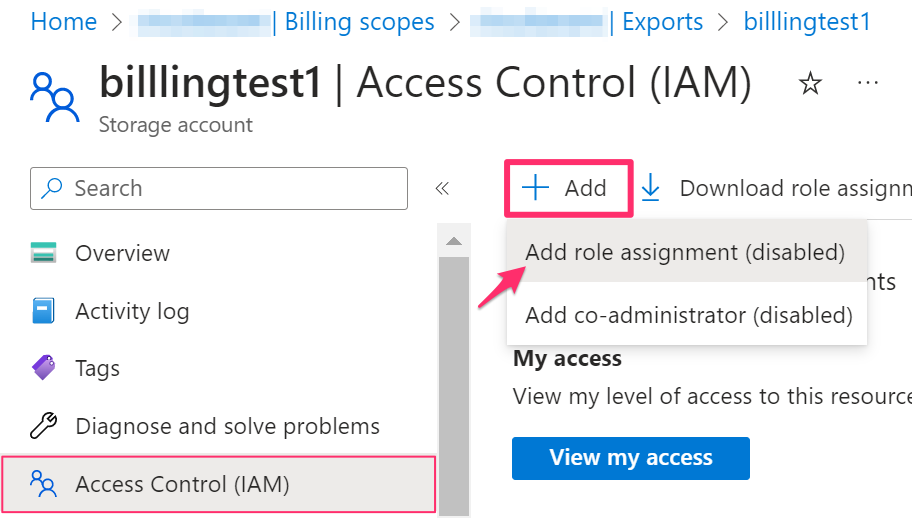912x518 pixels.
Task: Select Add role assignment (disabled)
Action: (x=685, y=252)
